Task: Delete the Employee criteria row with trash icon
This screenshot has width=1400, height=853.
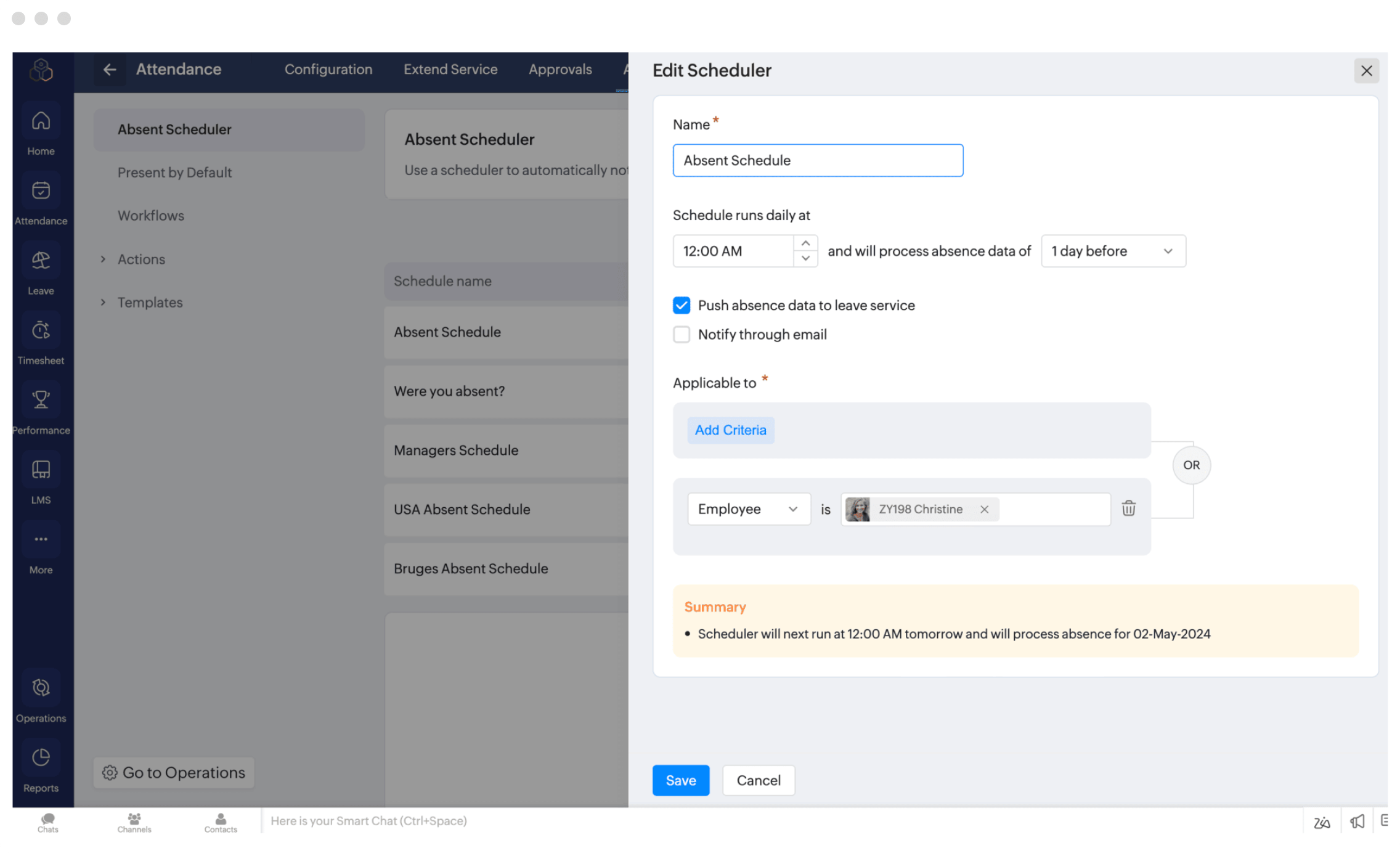Action: (1128, 508)
